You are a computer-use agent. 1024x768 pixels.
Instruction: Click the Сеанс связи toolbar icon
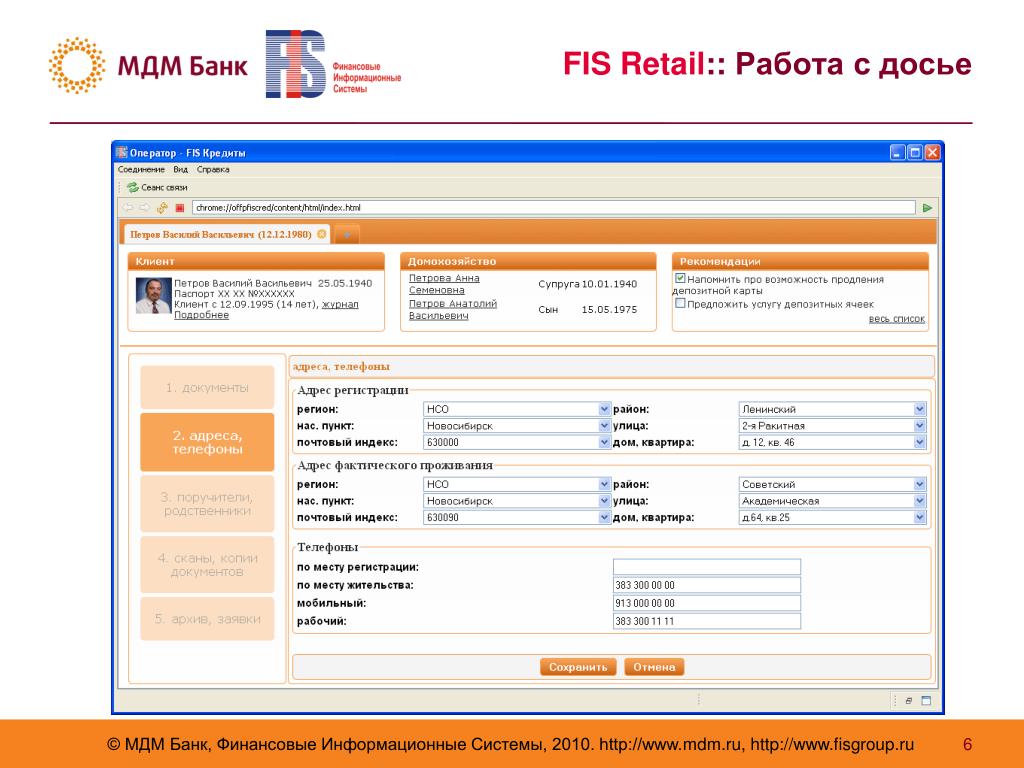[133, 187]
